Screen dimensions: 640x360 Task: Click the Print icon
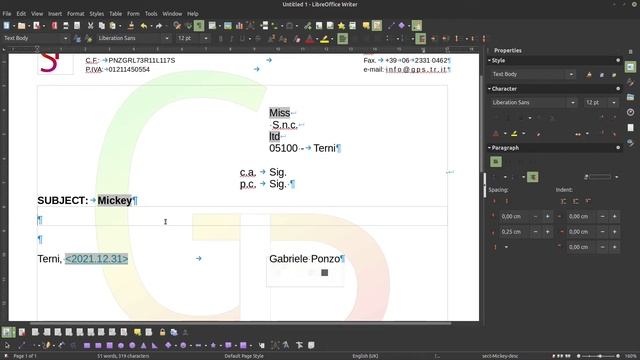[x=66, y=26]
